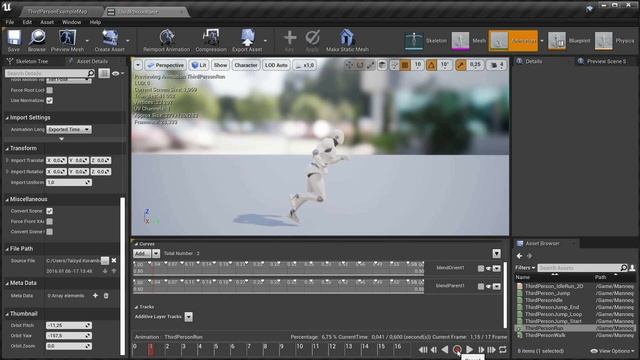Jump to the last frame
640x360 pixels.
point(491,349)
